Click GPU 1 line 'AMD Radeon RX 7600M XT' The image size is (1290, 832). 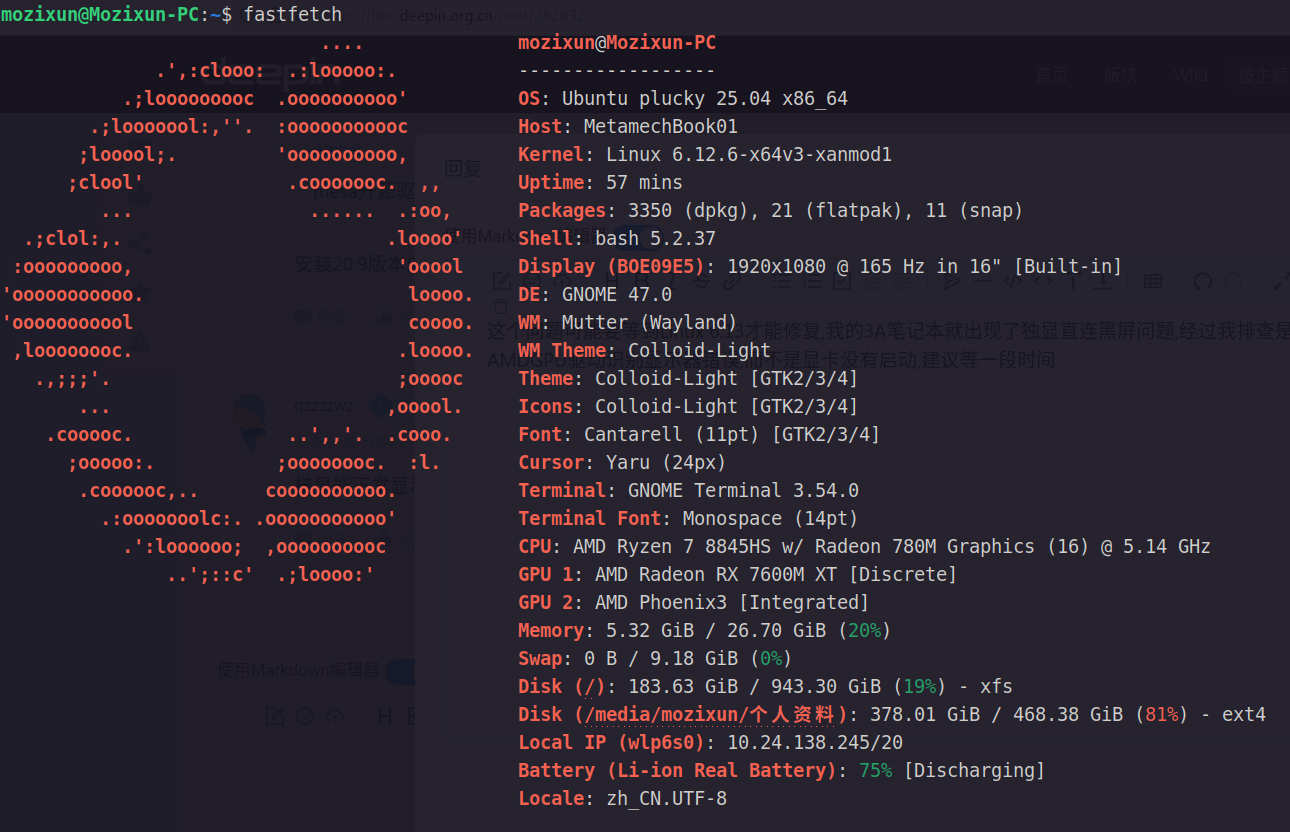[737, 575]
